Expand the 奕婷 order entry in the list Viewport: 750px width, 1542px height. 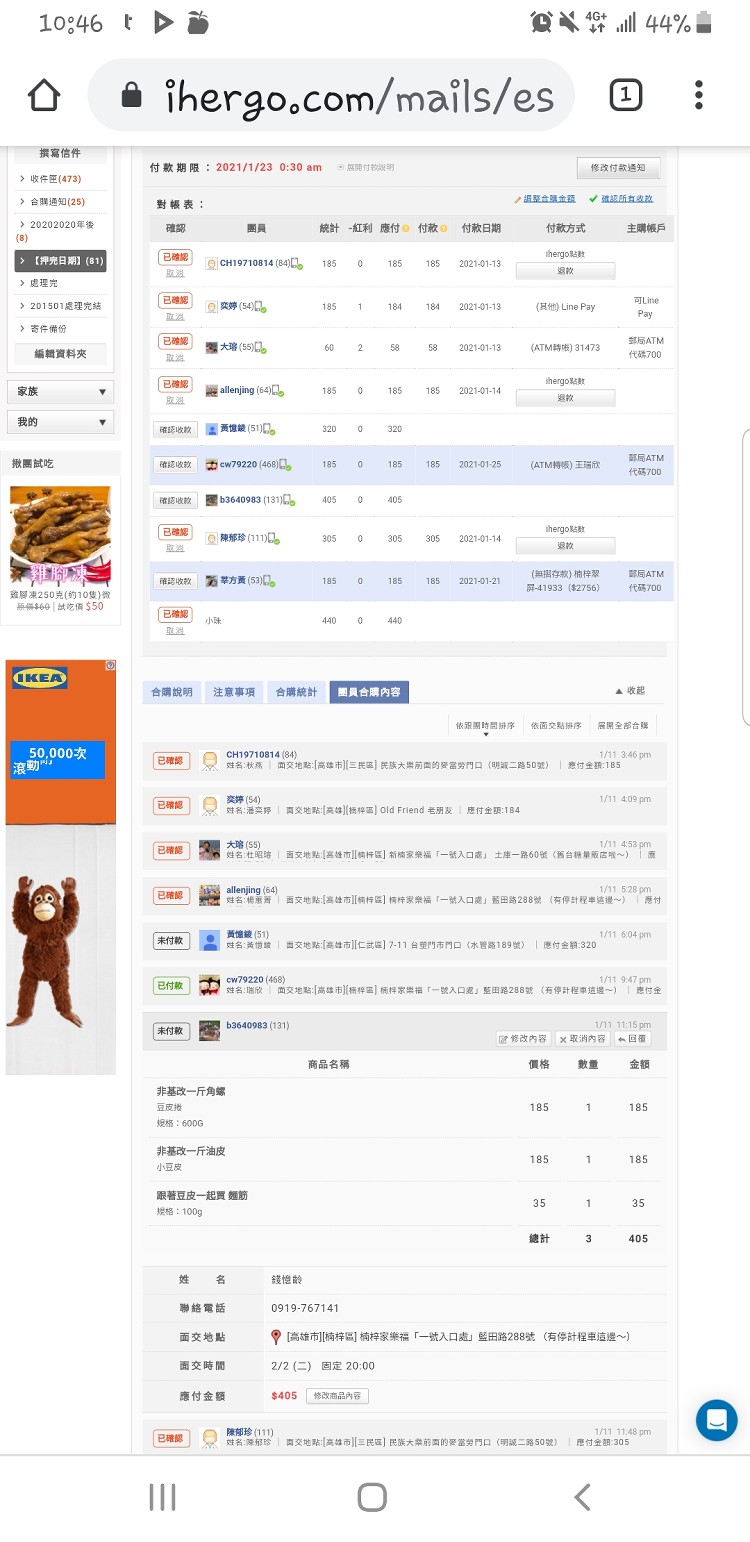pyautogui.click(x=405, y=805)
